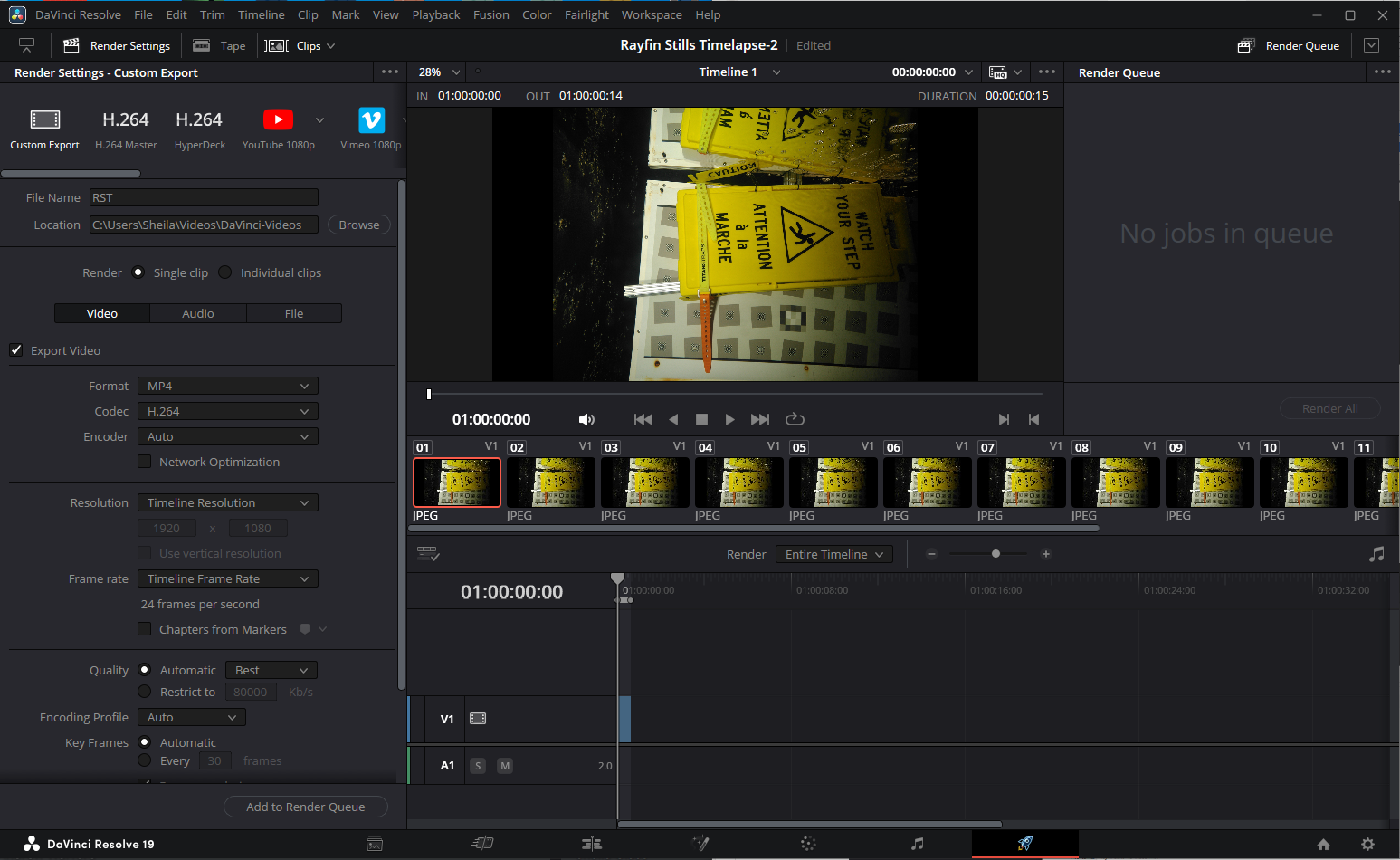Image resolution: width=1400 pixels, height=860 pixels.
Task: Click Add to Render Queue button
Action: [x=305, y=807]
